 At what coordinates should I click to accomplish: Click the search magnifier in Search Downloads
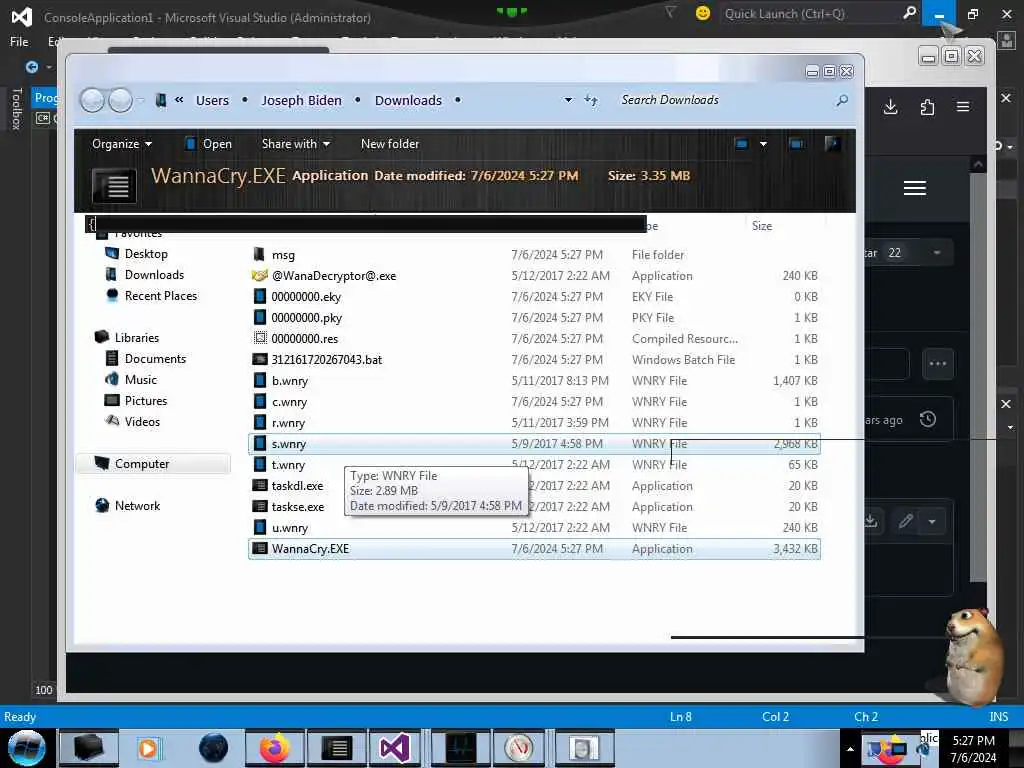click(842, 101)
